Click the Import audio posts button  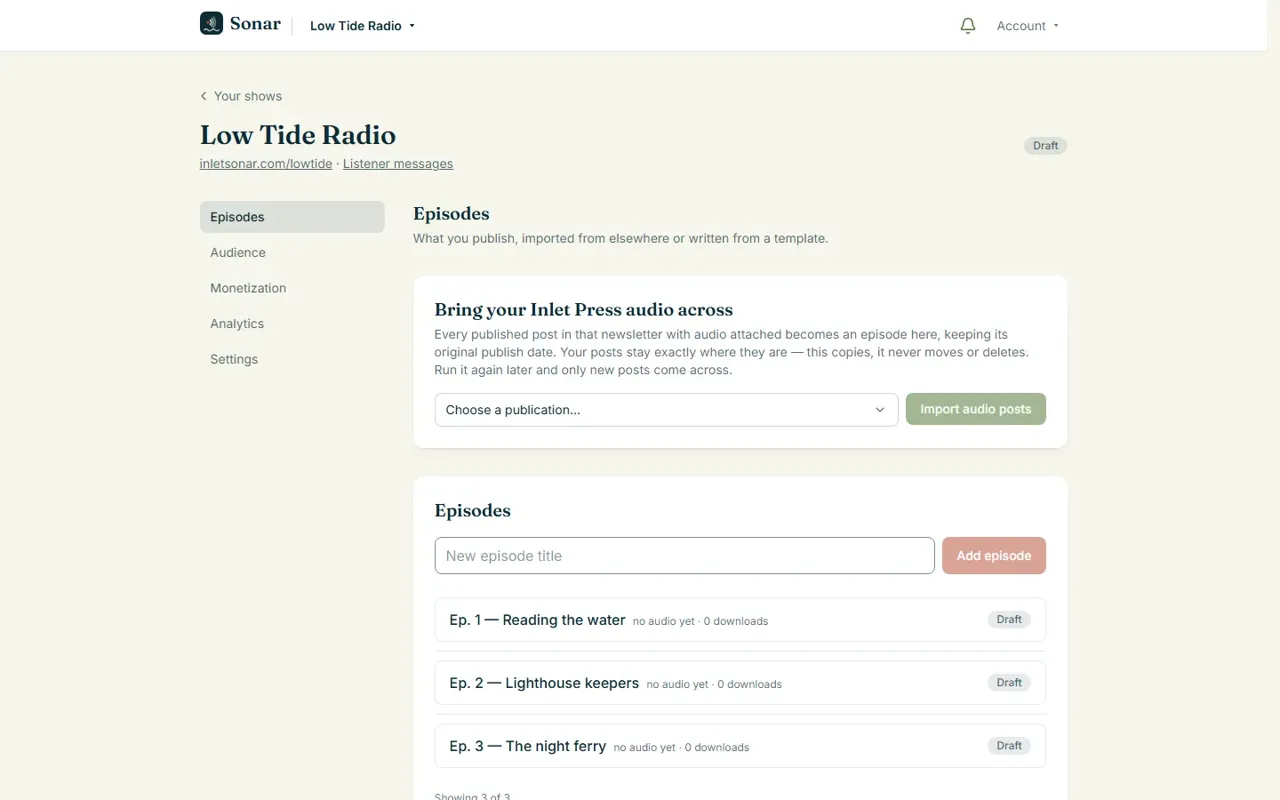click(x=976, y=409)
